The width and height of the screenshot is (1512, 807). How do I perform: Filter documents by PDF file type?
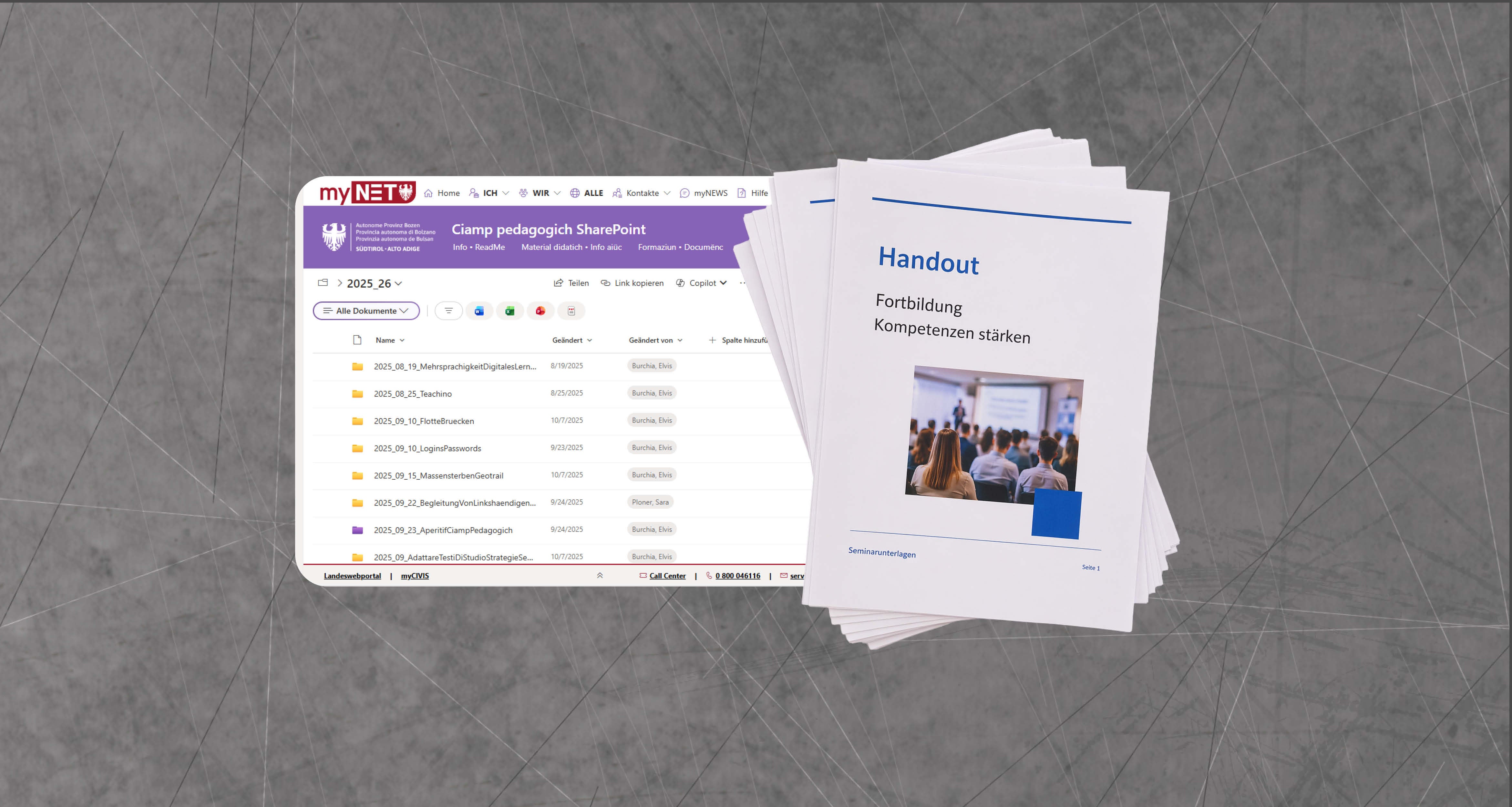tap(571, 311)
